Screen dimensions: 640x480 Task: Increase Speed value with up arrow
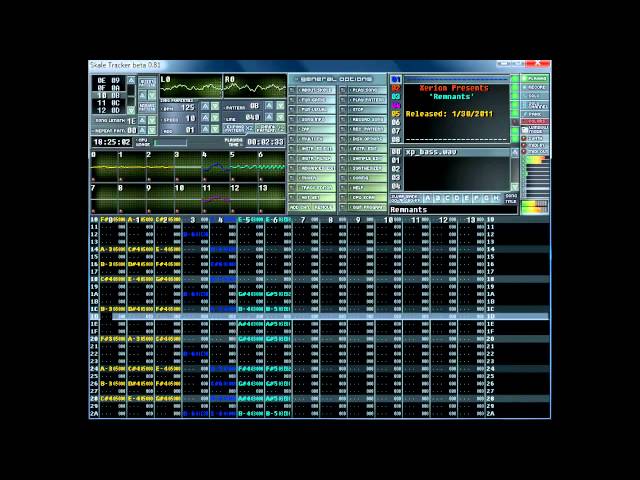pyautogui.click(x=205, y=118)
